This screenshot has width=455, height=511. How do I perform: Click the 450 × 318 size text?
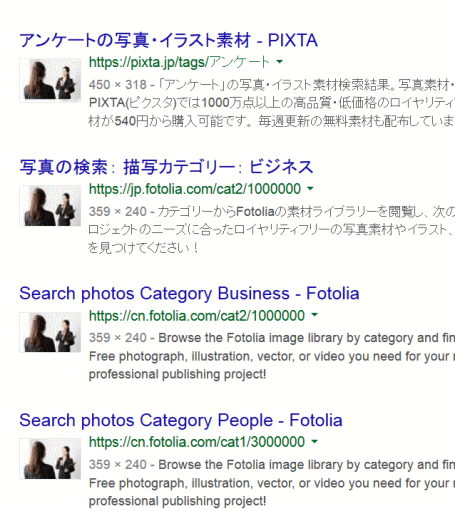[118, 85]
